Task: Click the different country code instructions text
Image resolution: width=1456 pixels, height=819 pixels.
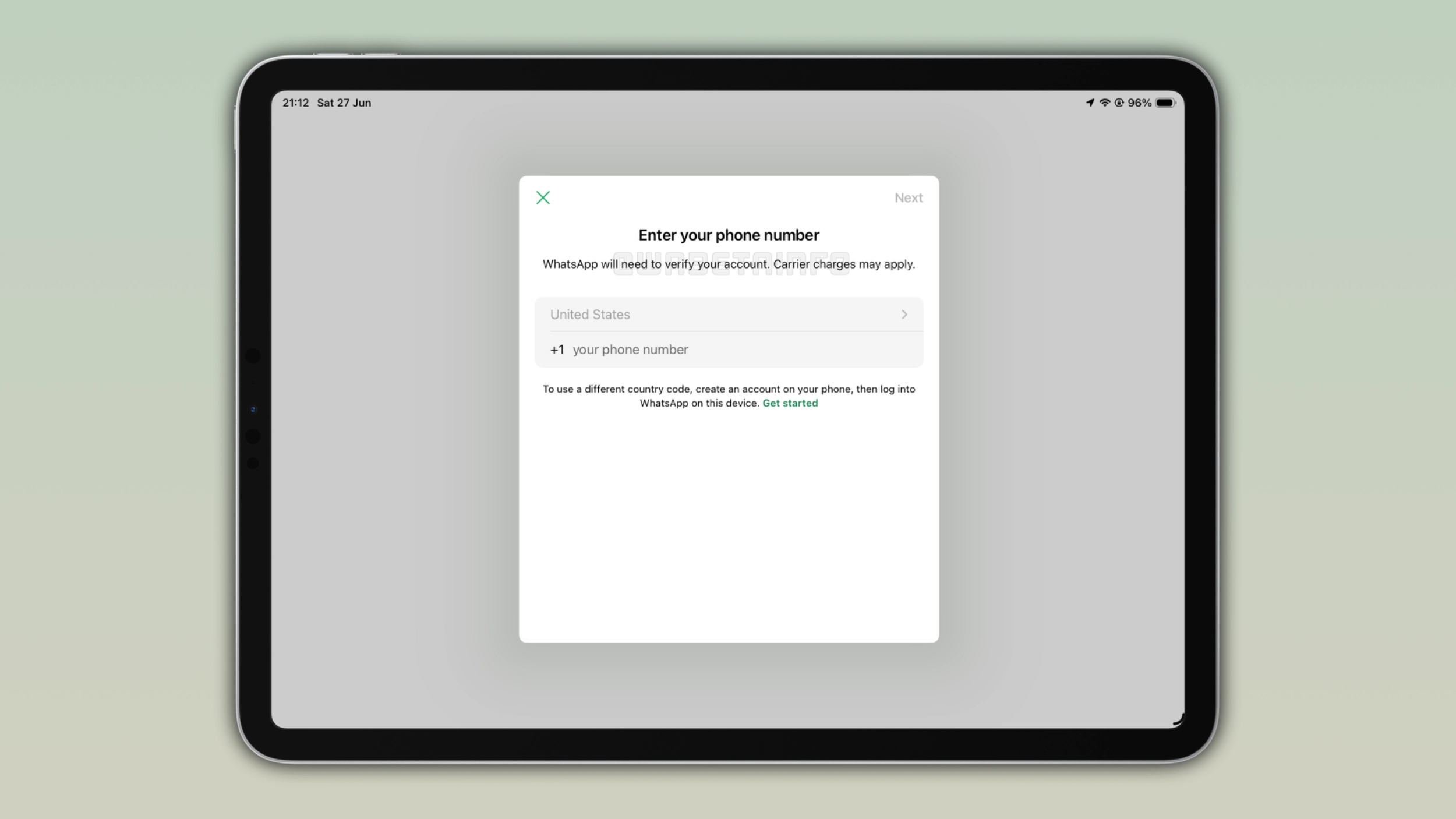Action: pyautogui.click(x=729, y=396)
